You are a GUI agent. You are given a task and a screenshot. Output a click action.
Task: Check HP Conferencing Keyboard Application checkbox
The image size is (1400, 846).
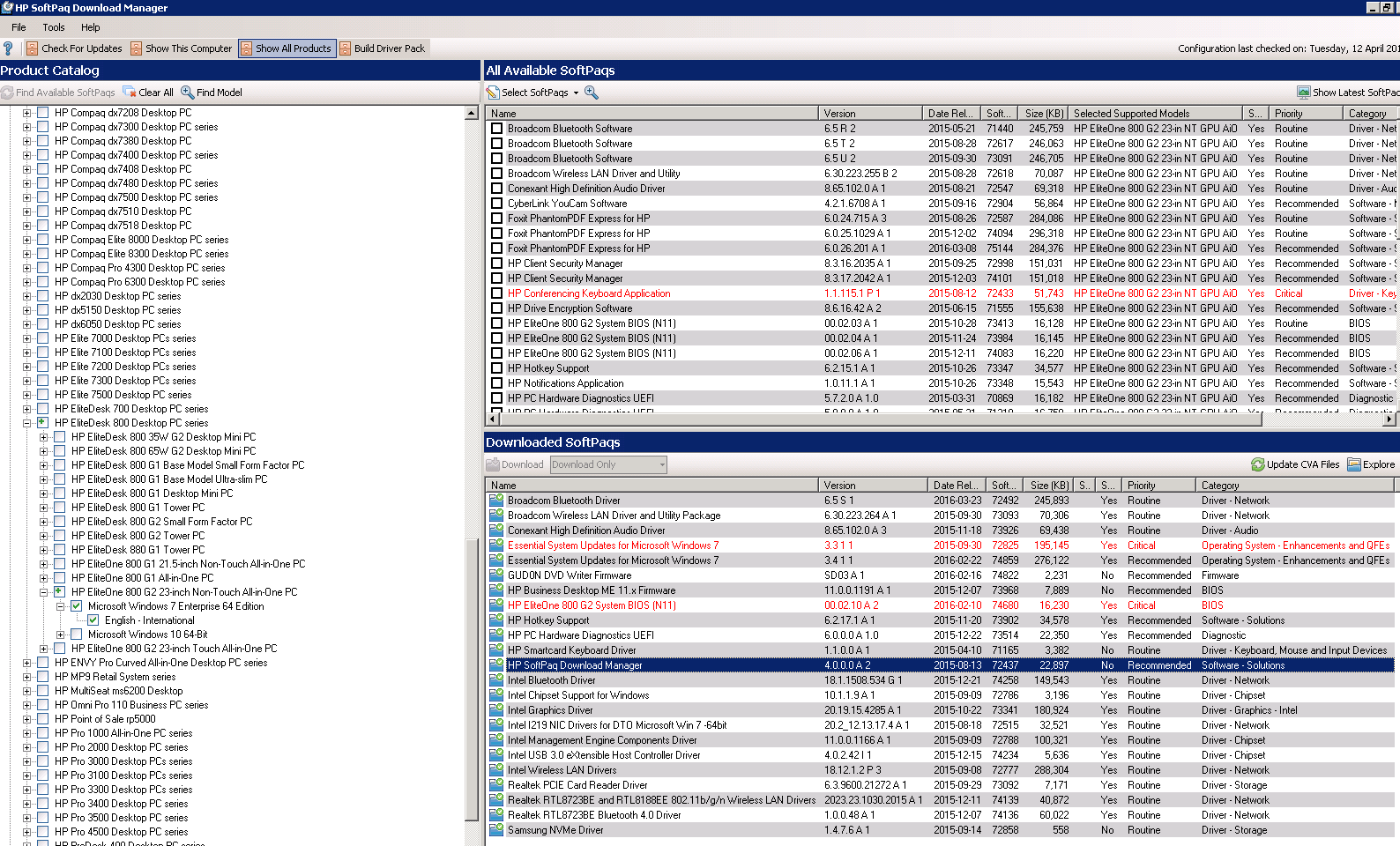point(497,293)
